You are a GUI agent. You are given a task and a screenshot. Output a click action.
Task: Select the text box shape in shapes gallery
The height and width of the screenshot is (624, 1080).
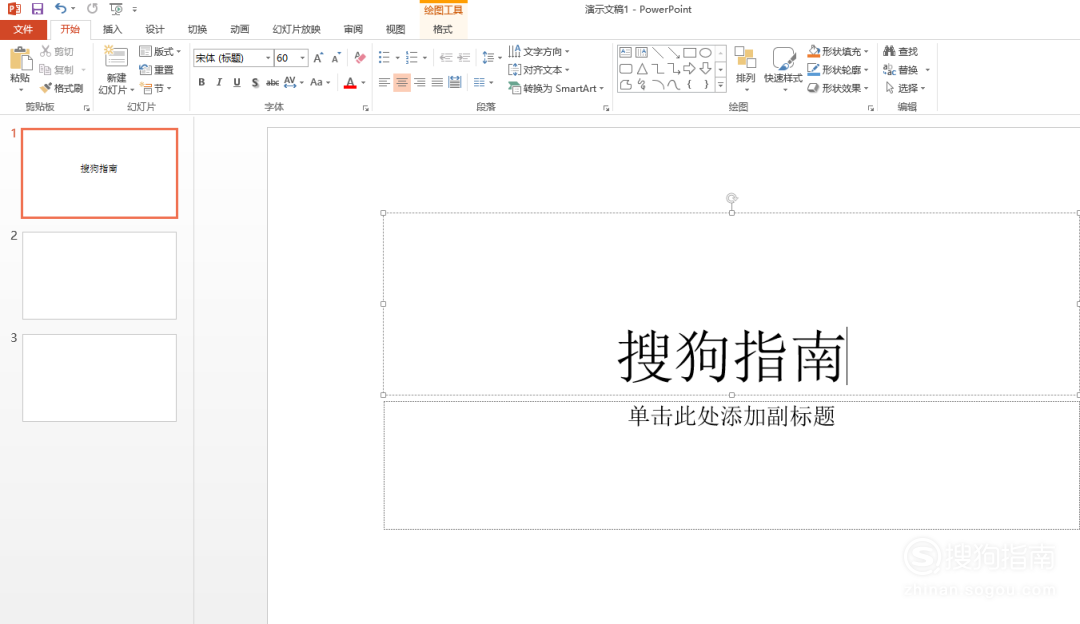click(x=625, y=52)
